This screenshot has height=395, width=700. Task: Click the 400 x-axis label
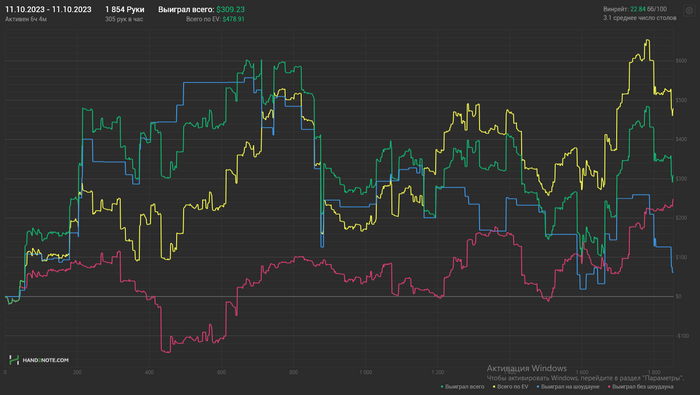[x=149, y=372]
